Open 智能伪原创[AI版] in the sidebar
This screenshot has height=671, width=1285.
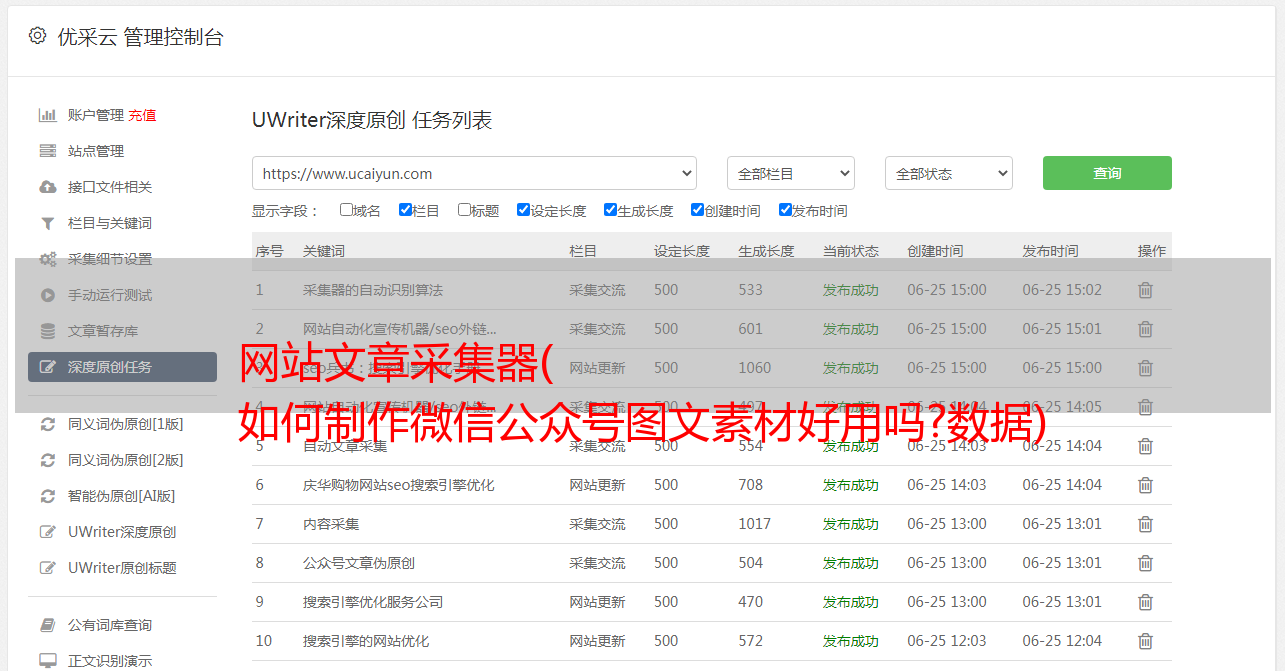point(121,496)
